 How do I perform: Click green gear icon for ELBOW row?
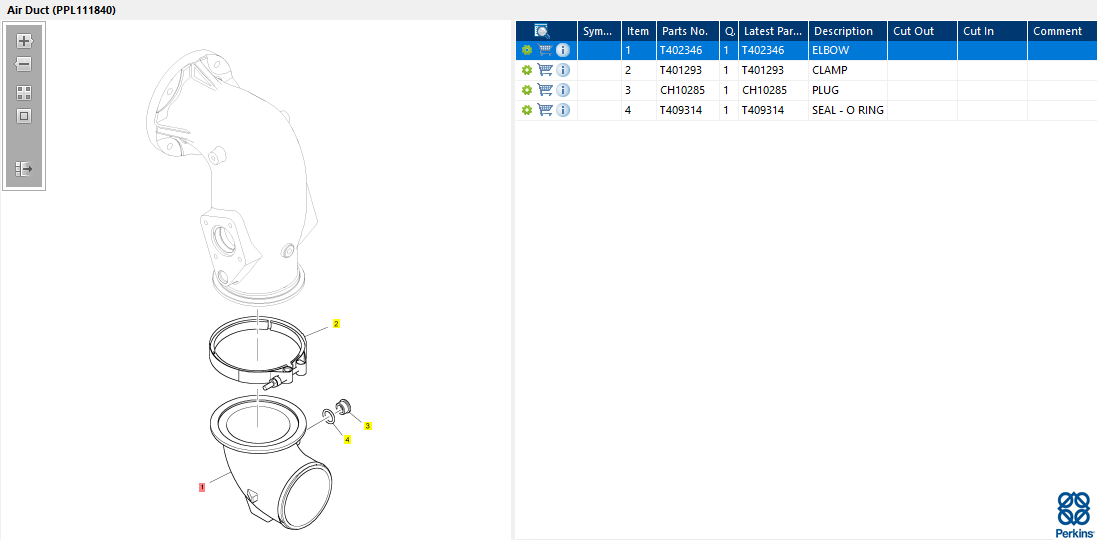[x=527, y=50]
